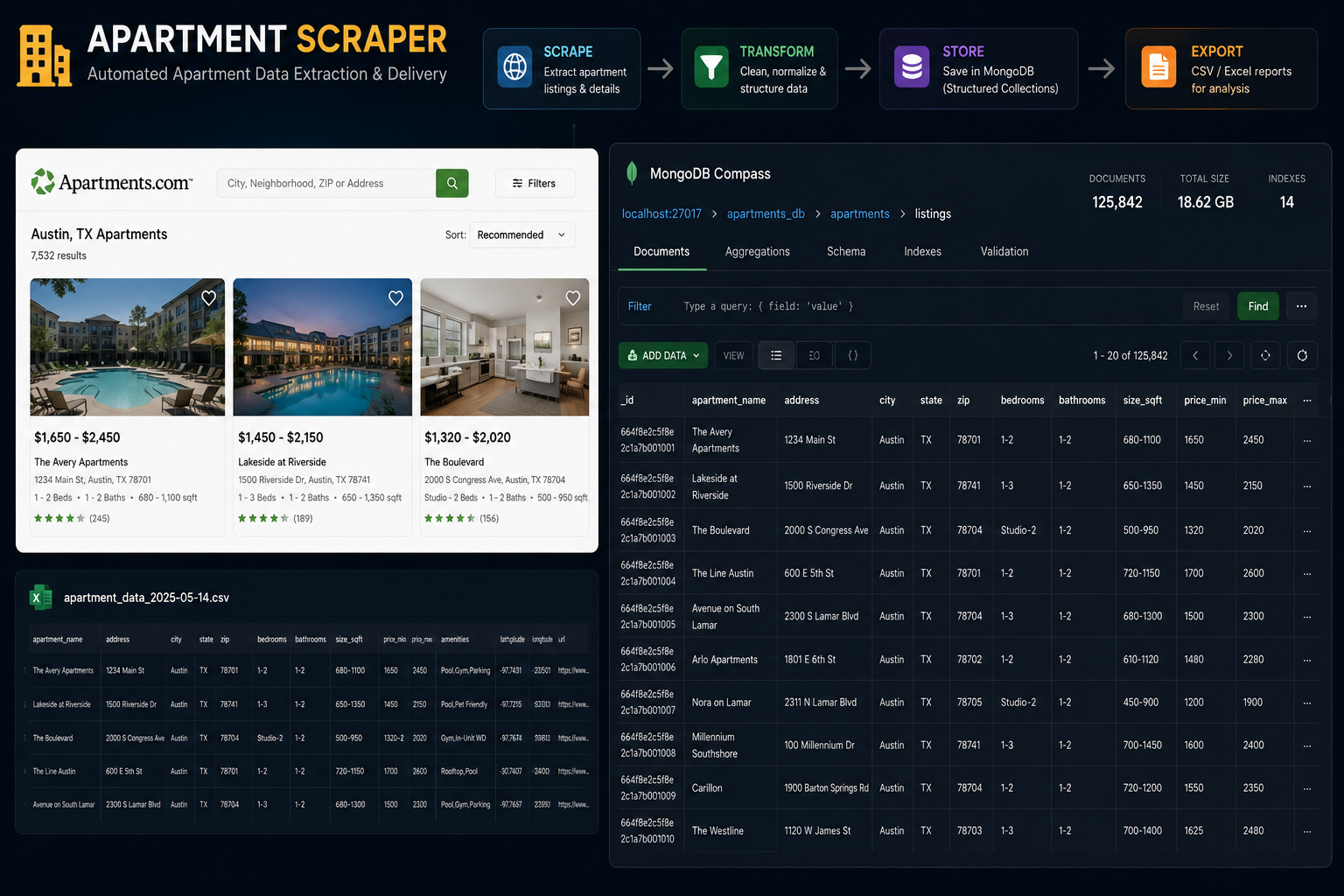Click the apartments breadcrumb link
Viewport: 1344px width, 896px height.
tap(860, 213)
